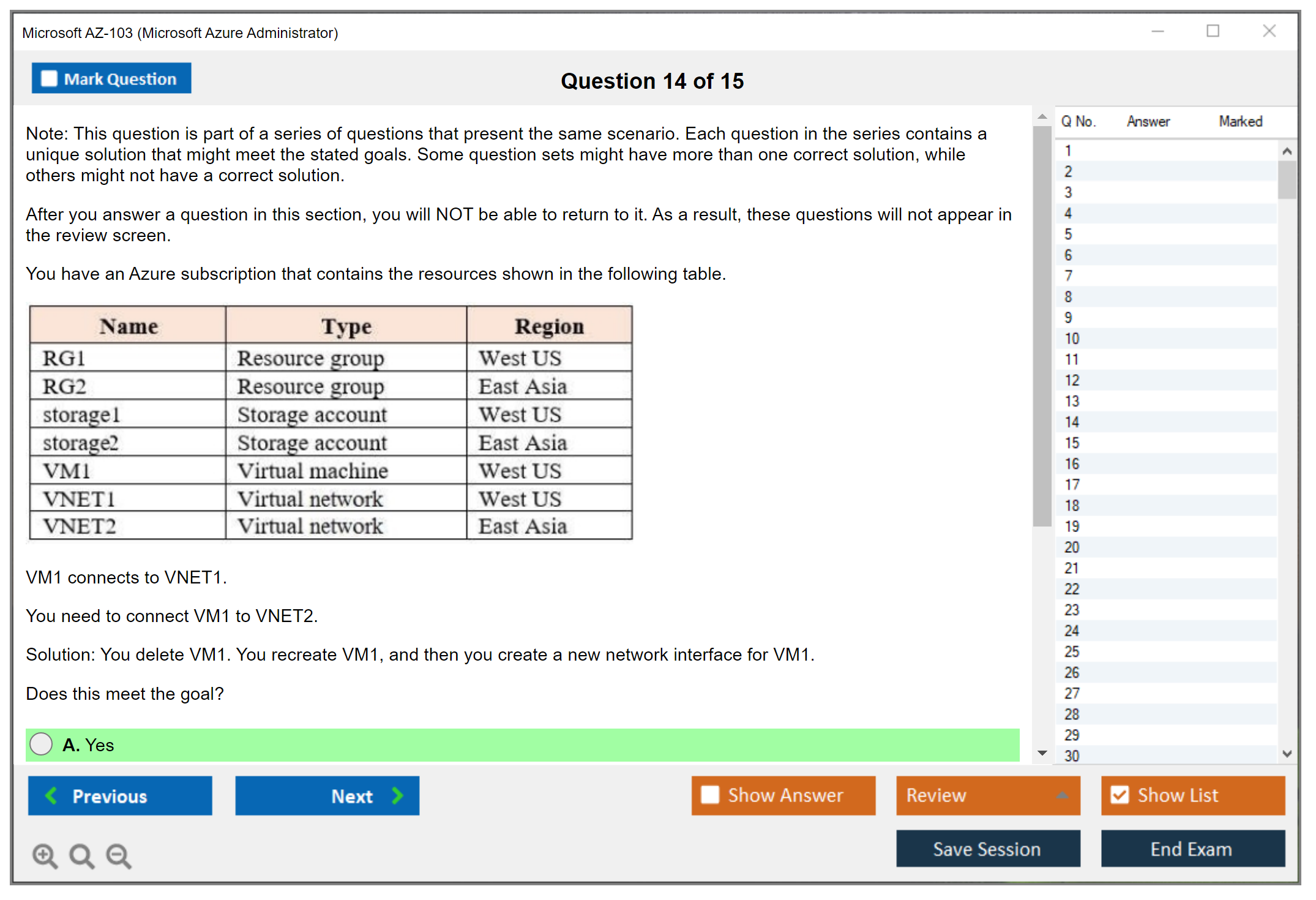Image resolution: width=1316 pixels, height=900 pixels.
Task: Tick the Mark Question checkbox
Action: [x=49, y=79]
